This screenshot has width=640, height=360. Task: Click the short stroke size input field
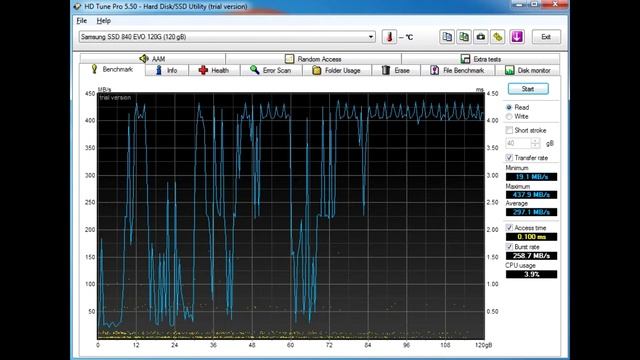(518, 143)
